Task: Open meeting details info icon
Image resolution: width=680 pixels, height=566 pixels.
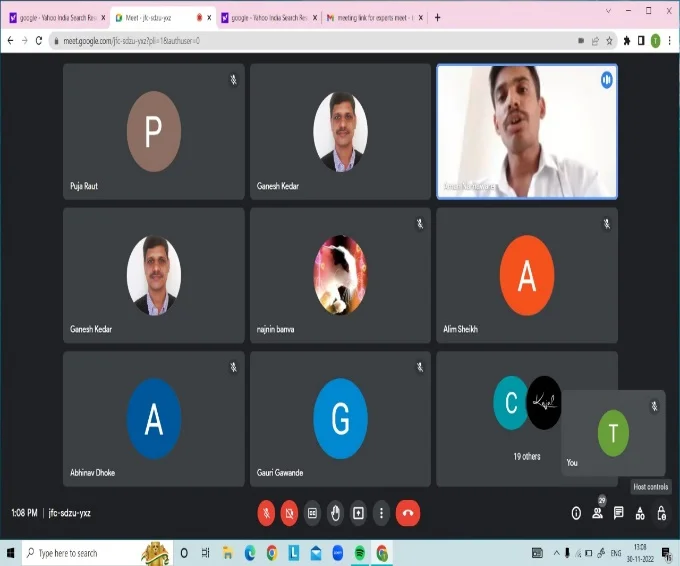Action: click(576, 514)
